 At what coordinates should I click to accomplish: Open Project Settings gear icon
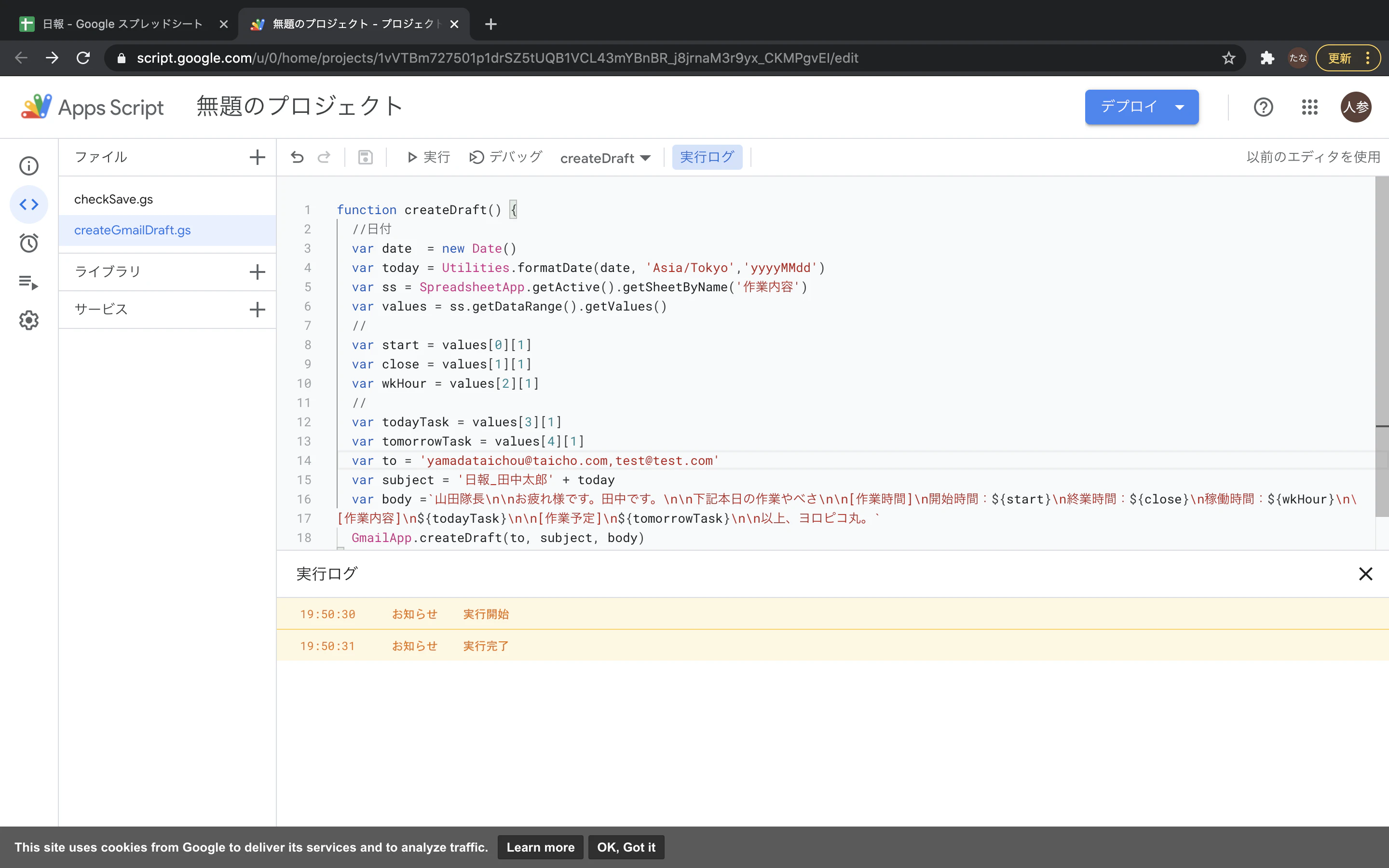(29, 320)
